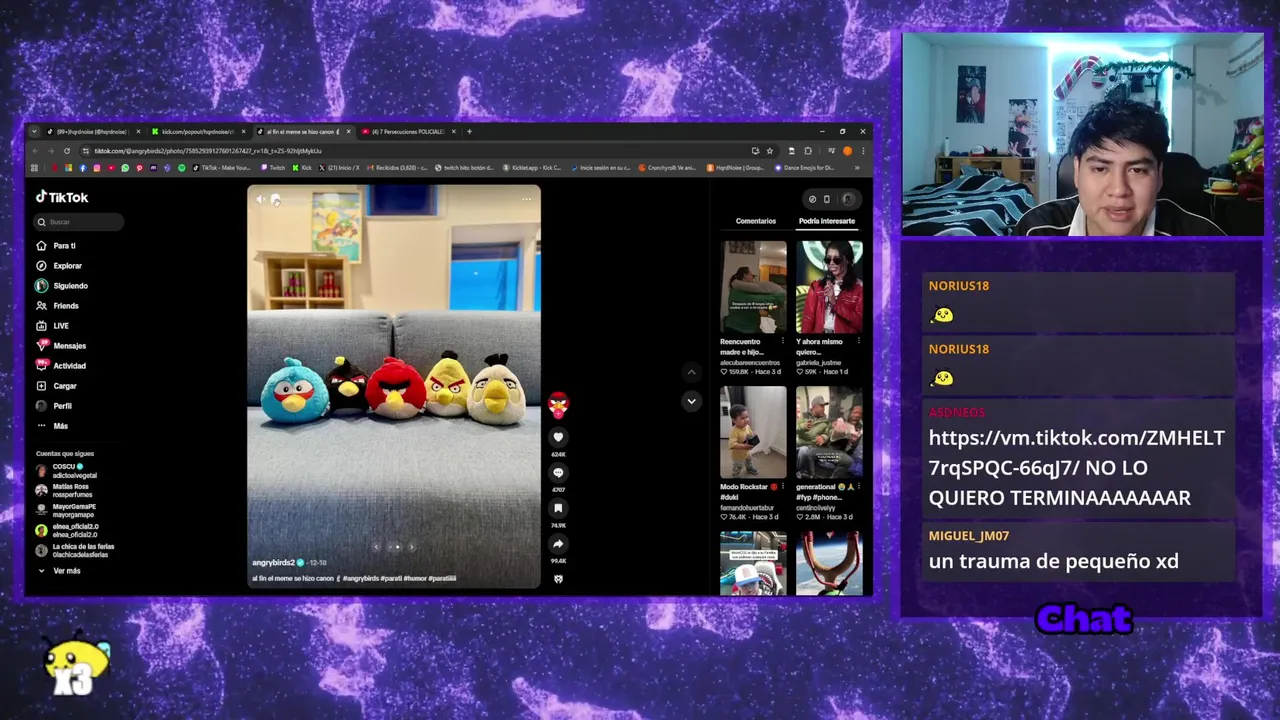The width and height of the screenshot is (1280, 720).
Task: Open comments with speech bubble icon
Action: click(x=558, y=473)
